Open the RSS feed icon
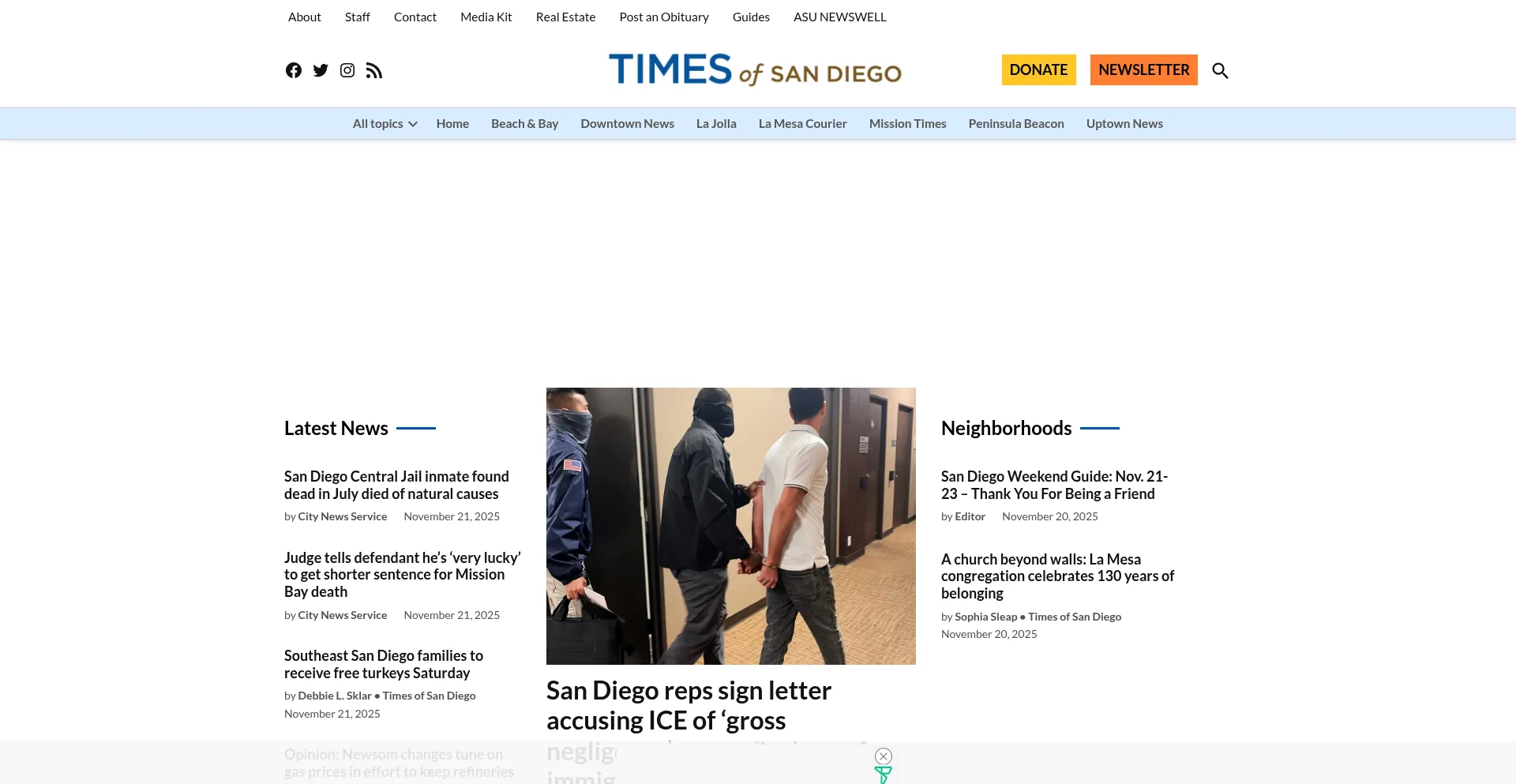This screenshot has height=784, width=1516. [374, 71]
